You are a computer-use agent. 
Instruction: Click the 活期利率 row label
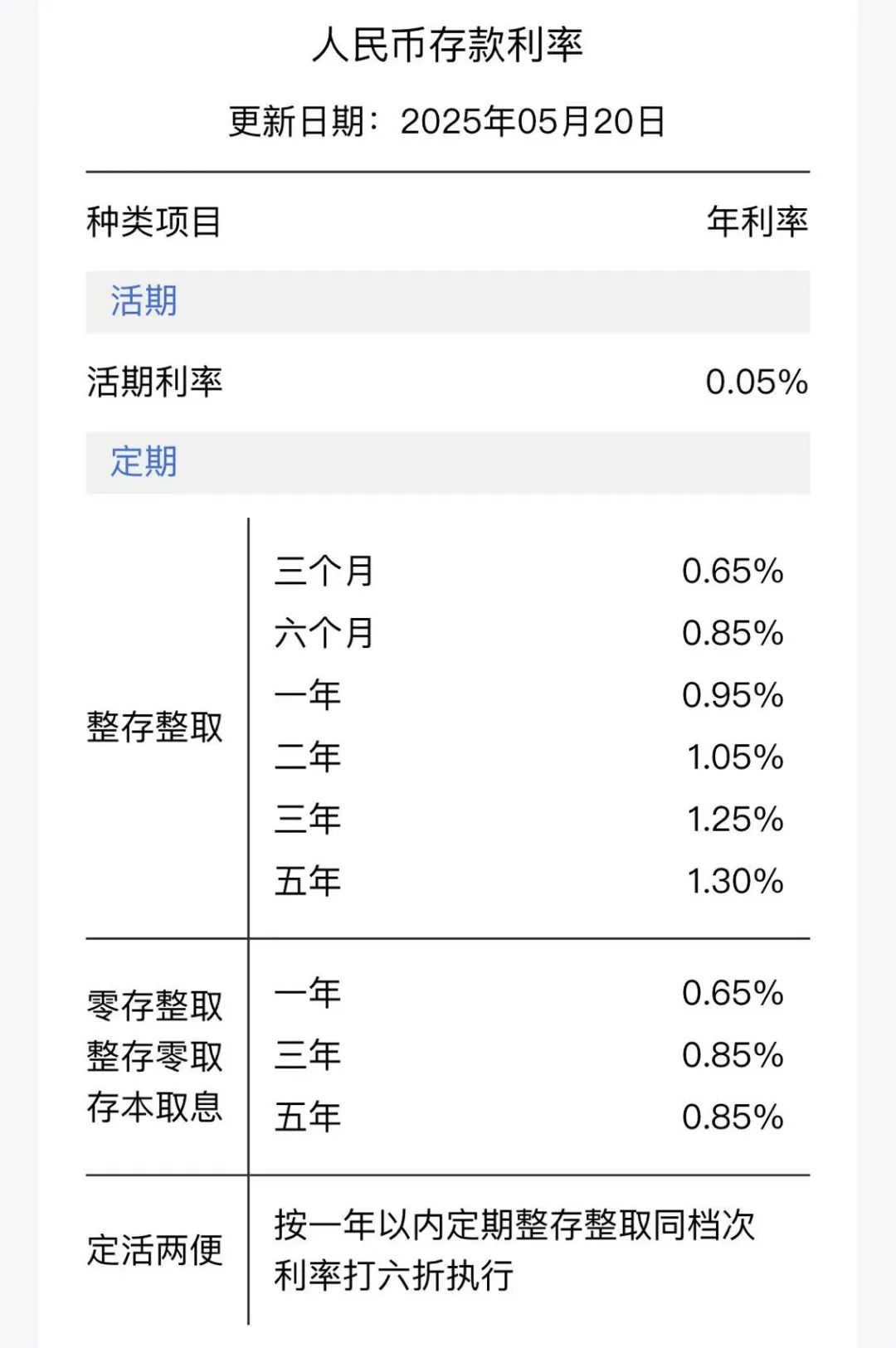[154, 382]
